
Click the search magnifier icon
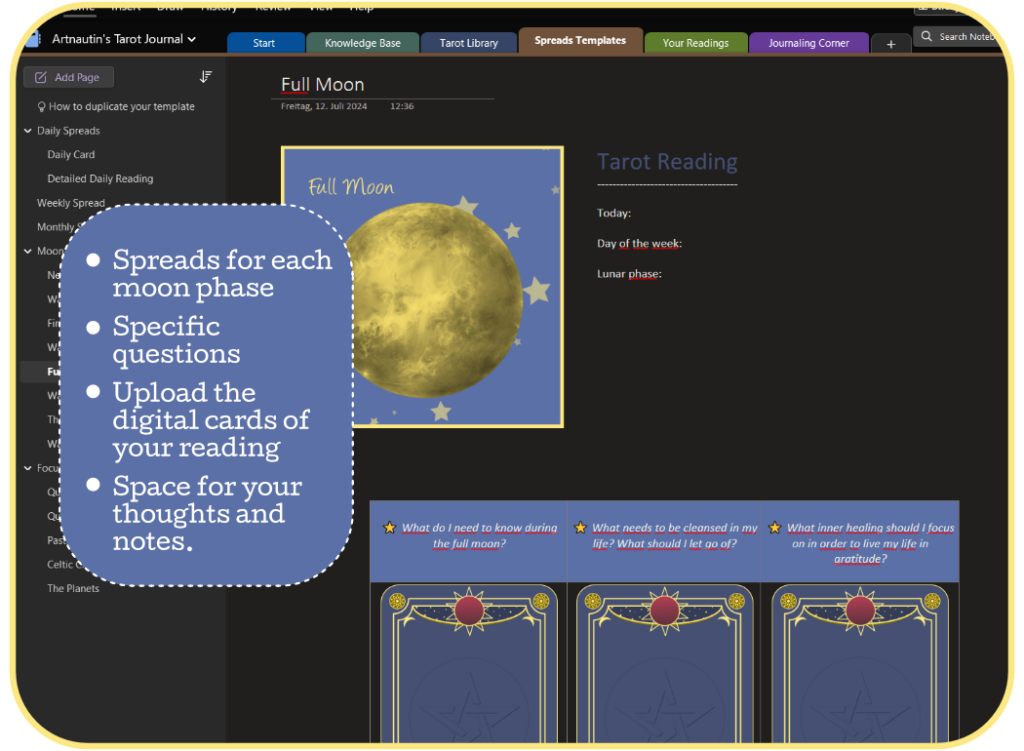[x=928, y=37]
